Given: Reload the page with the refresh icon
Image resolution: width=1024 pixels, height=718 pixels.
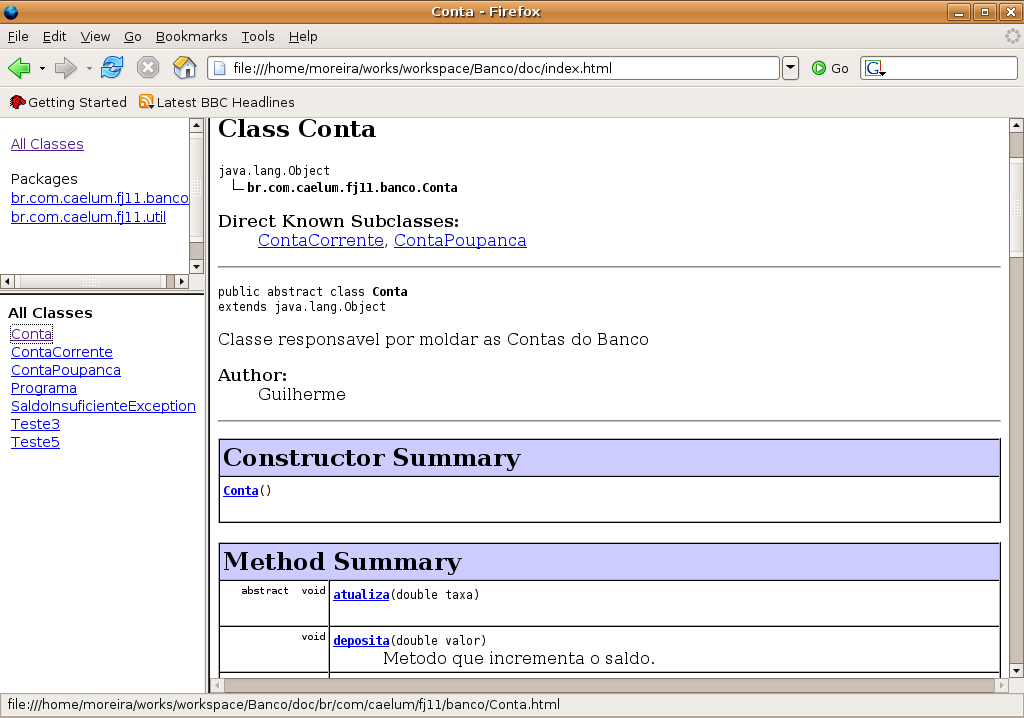Looking at the screenshot, I should coord(112,68).
